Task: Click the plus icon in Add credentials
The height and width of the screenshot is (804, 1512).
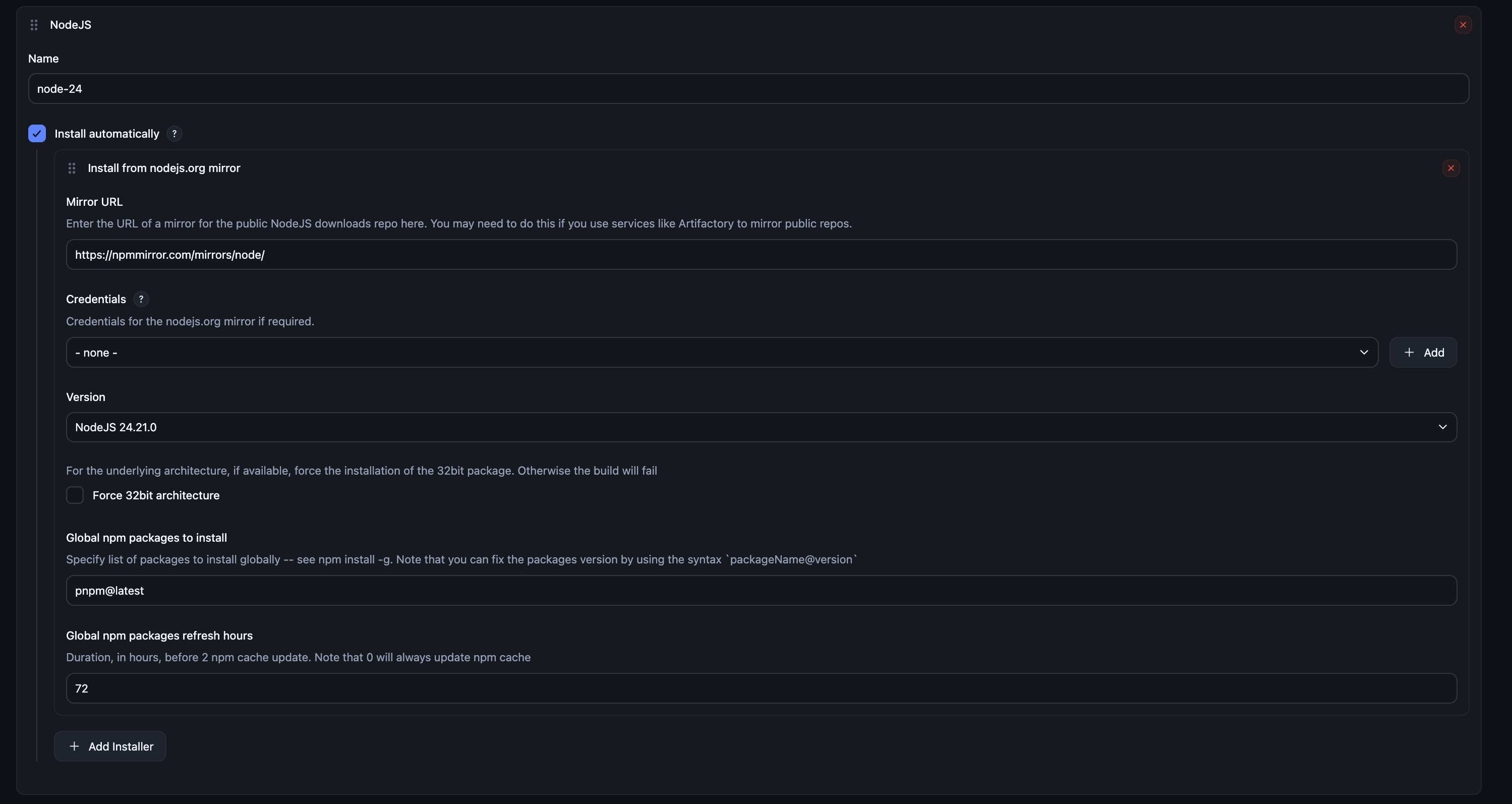Action: [x=1409, y=352]
